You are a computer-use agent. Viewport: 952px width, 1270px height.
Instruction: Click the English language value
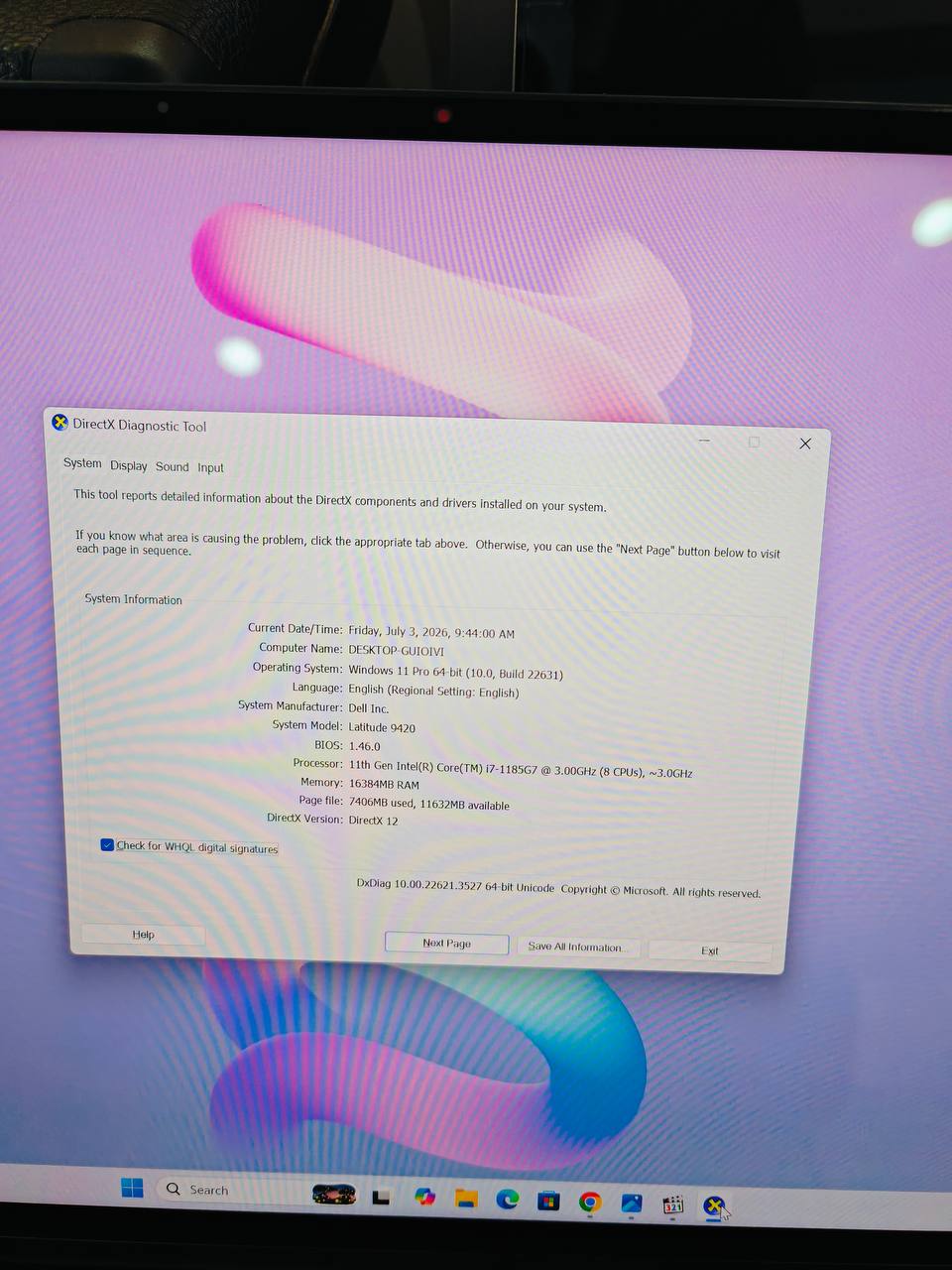click(x=433, y=691)
